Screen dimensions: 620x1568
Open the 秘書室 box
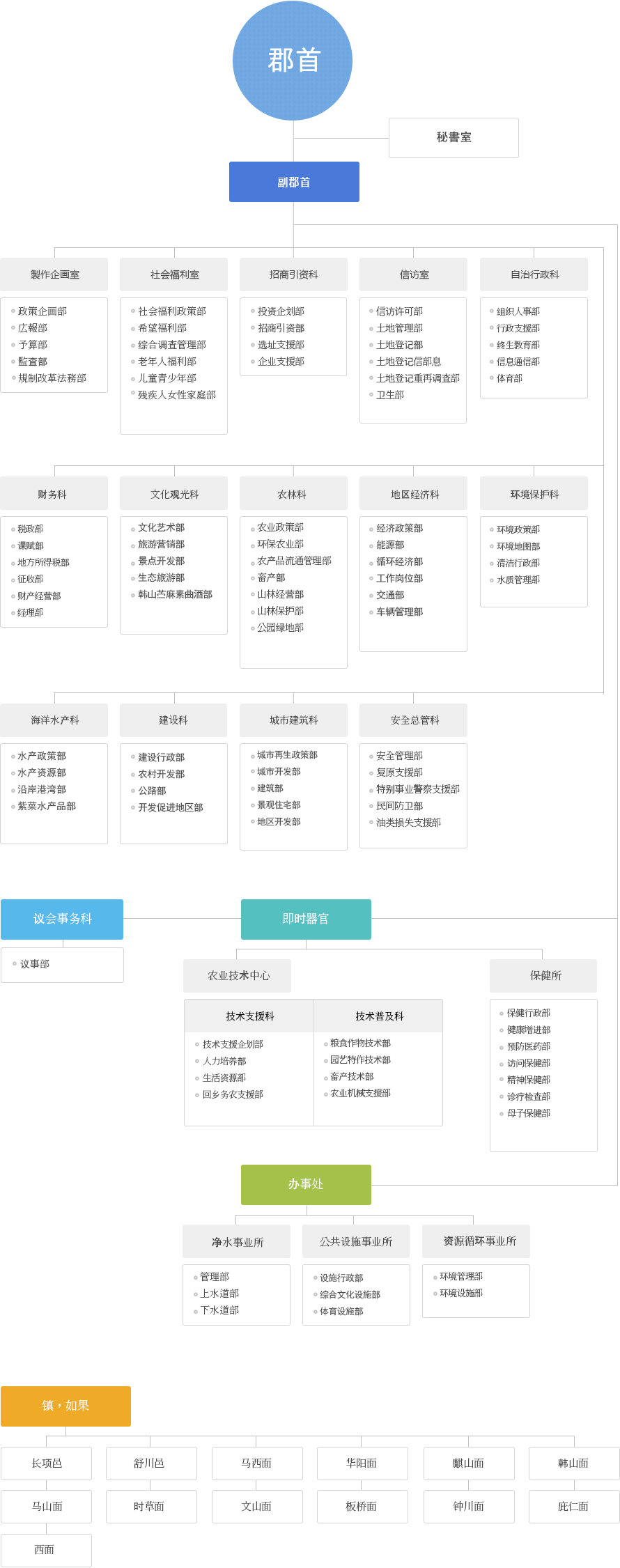[x=454, y=138]
